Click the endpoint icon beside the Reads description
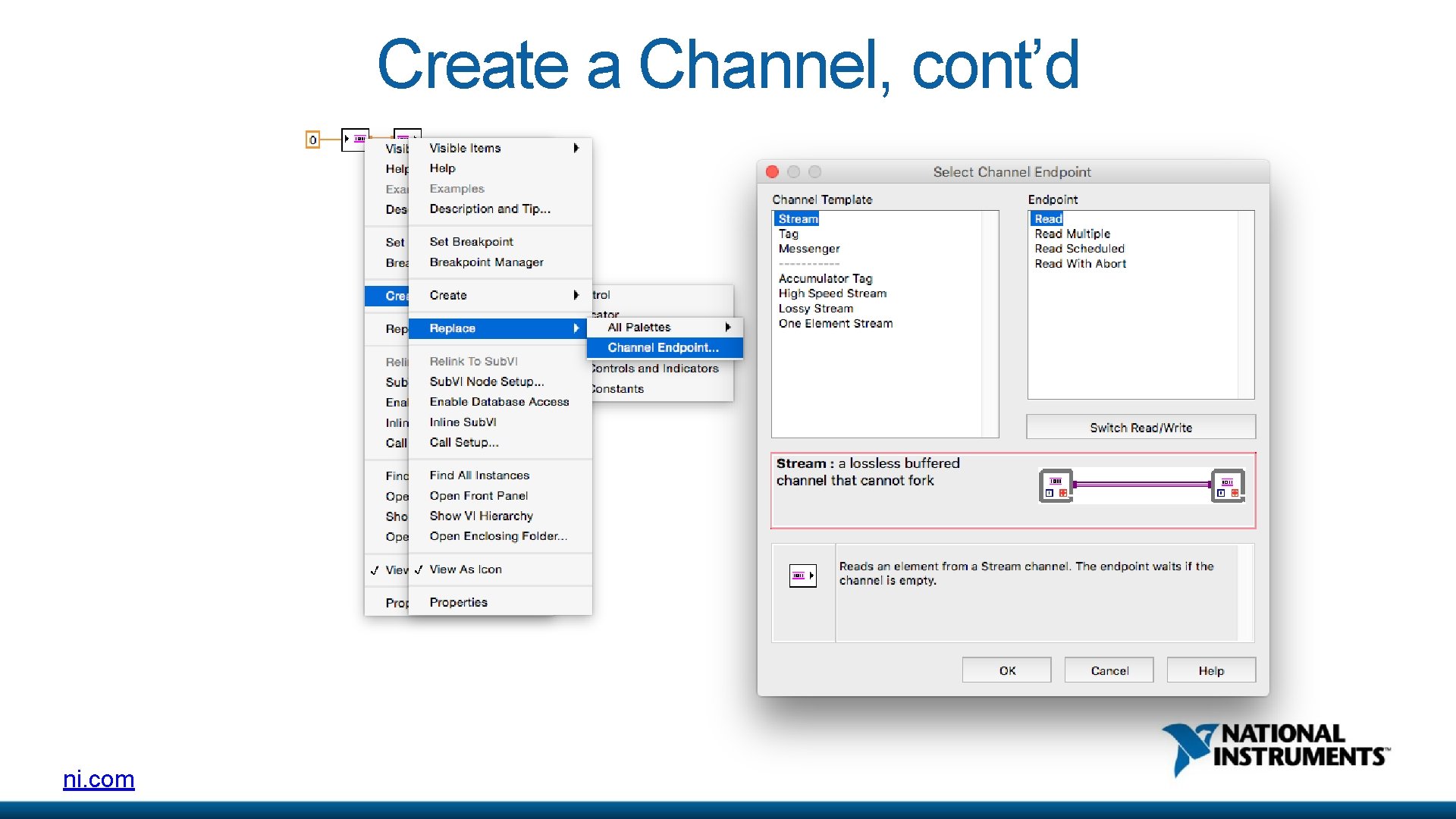 pyautogui.click(x=802, y=576)
